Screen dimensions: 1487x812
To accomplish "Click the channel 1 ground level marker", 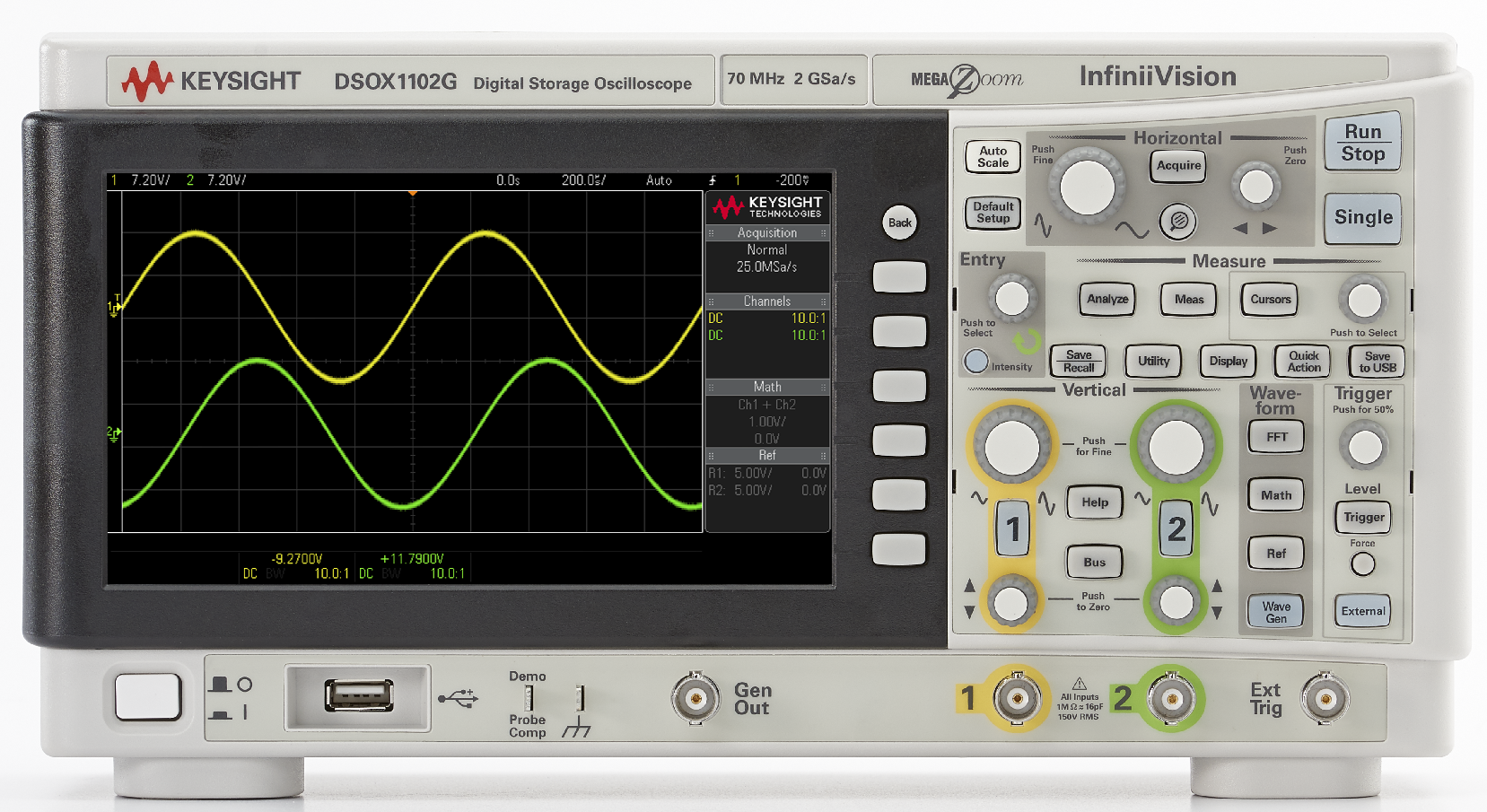I will (115, 306).
